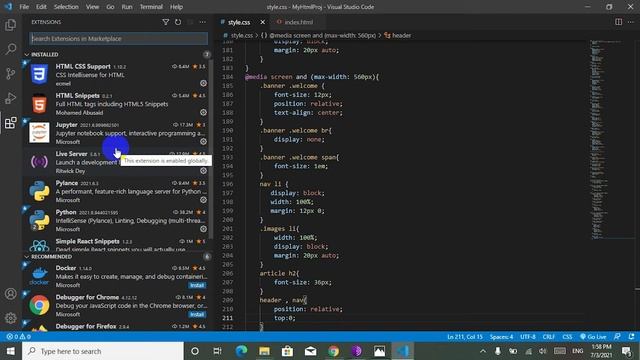Install the Docker extension
640x360 pixels.
coord(197,285)
